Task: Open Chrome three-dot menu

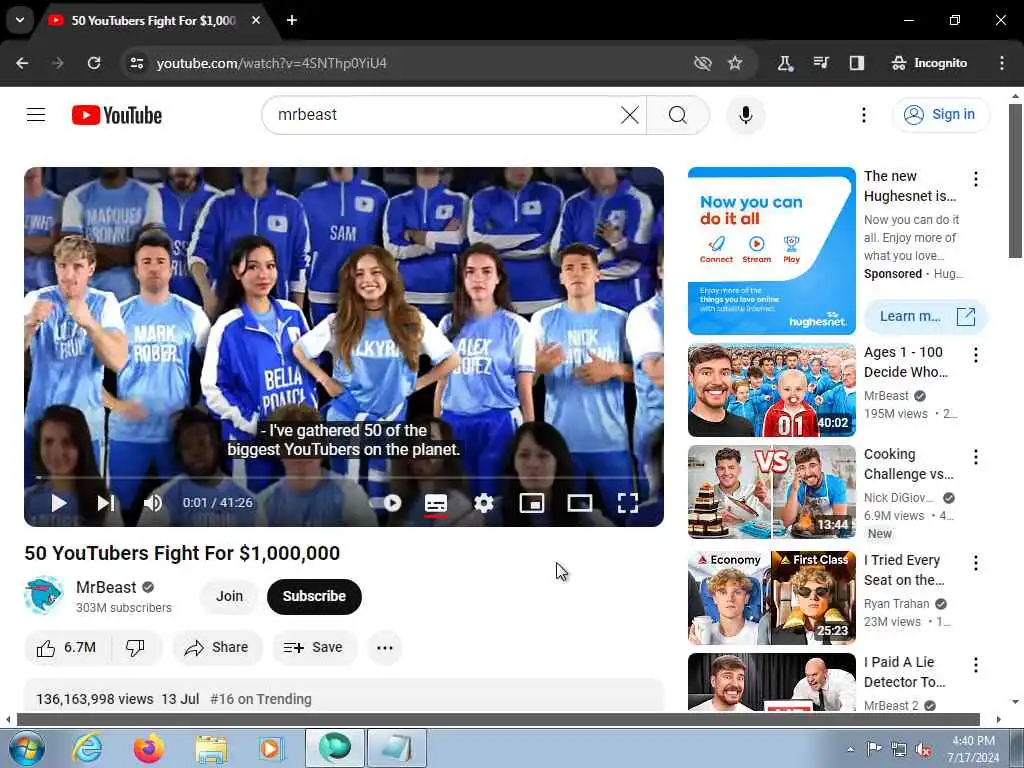Action: click(1002, 63)
